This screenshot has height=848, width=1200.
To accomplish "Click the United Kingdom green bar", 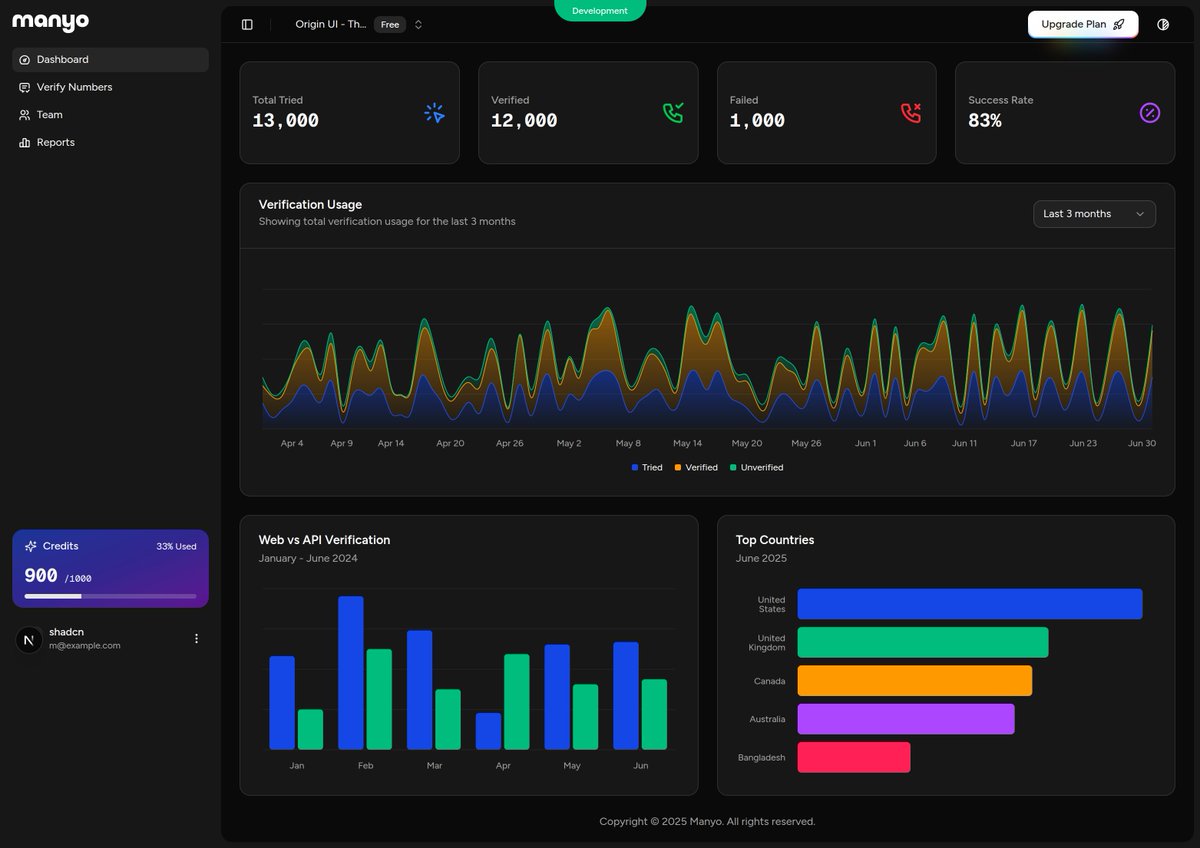I will point(923,642).
